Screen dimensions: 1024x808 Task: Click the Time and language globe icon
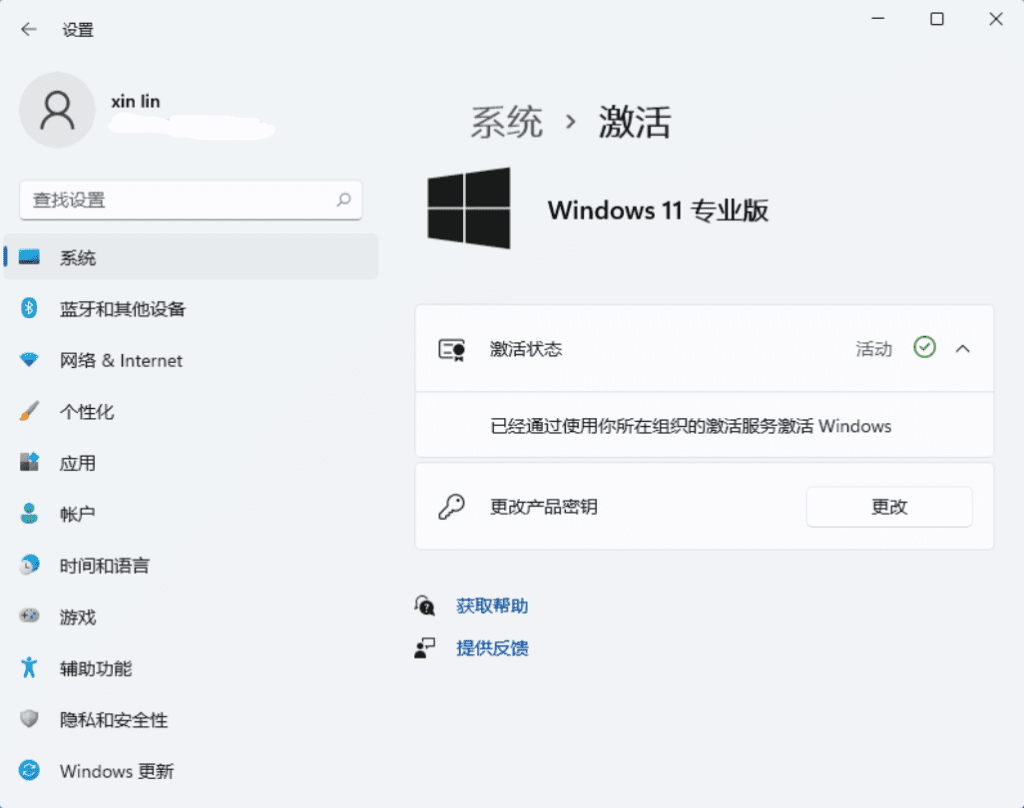coord(29,565)
